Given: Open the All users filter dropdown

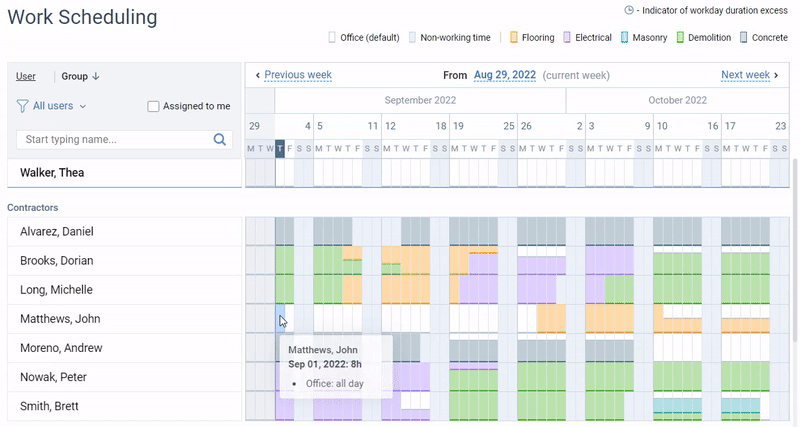Looking at the screenshot, I should click(59, 106).
